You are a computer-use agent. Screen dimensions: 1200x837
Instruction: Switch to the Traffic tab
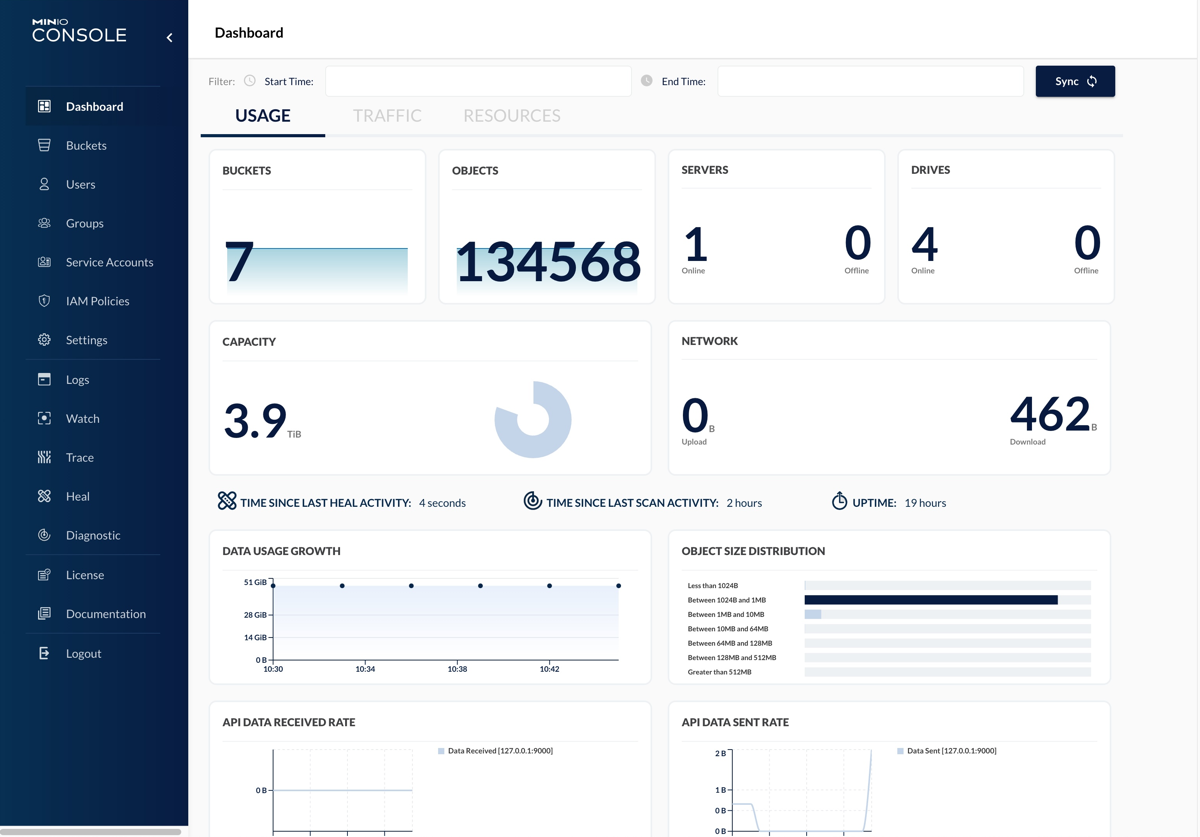387,116
